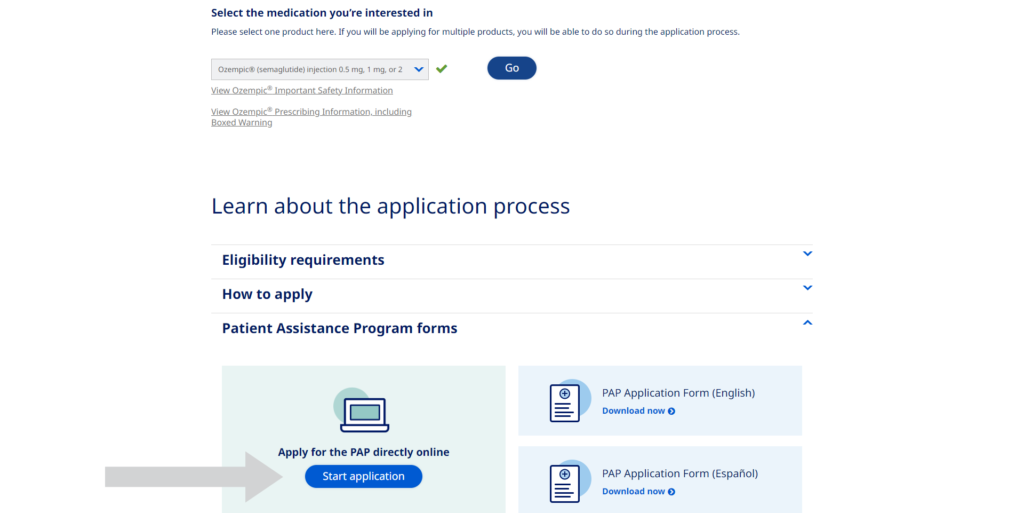Click the laptop icon above Apply online

tap(364, 412)
